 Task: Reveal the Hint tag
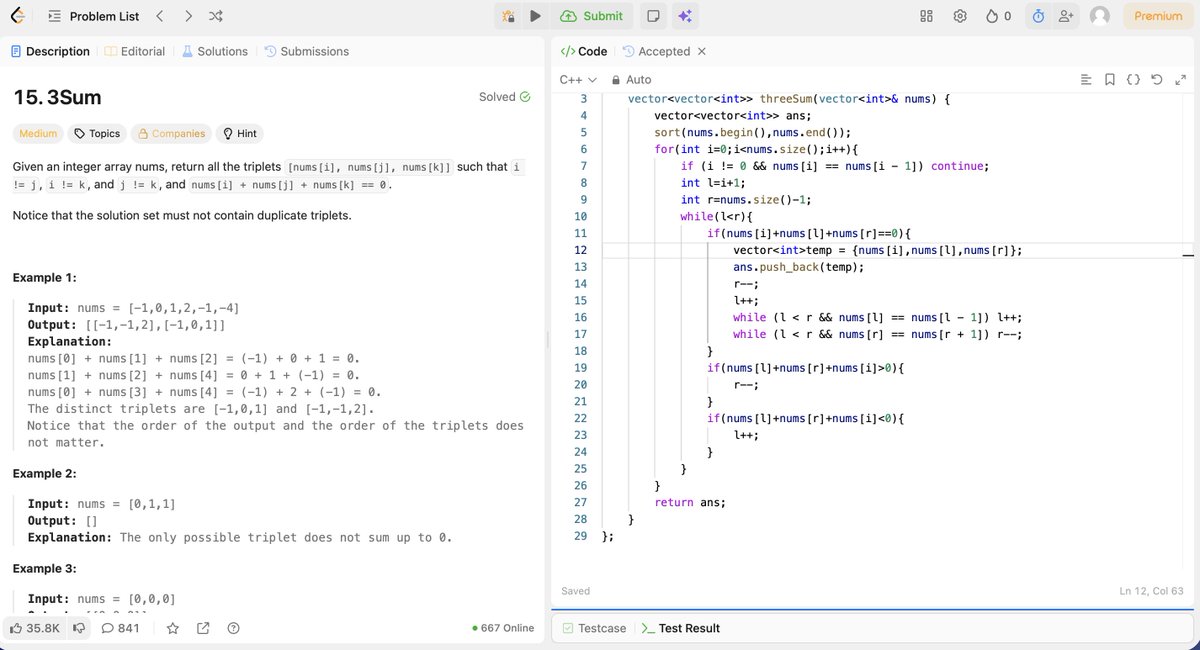240,133
